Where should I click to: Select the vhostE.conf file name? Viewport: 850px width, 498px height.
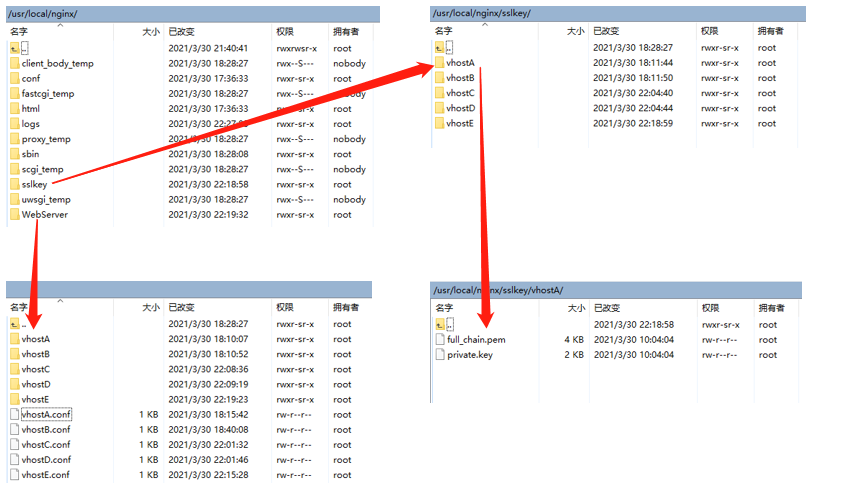click(46, 475)
